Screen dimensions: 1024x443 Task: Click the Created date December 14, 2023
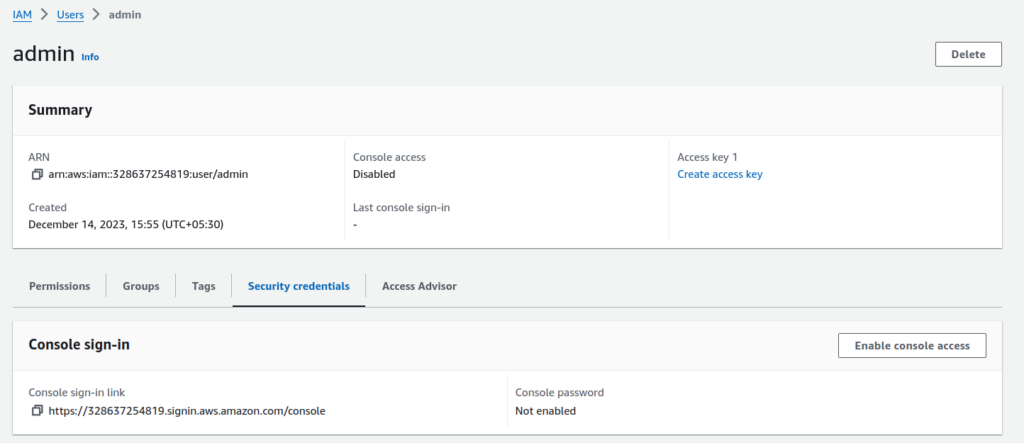125,224
